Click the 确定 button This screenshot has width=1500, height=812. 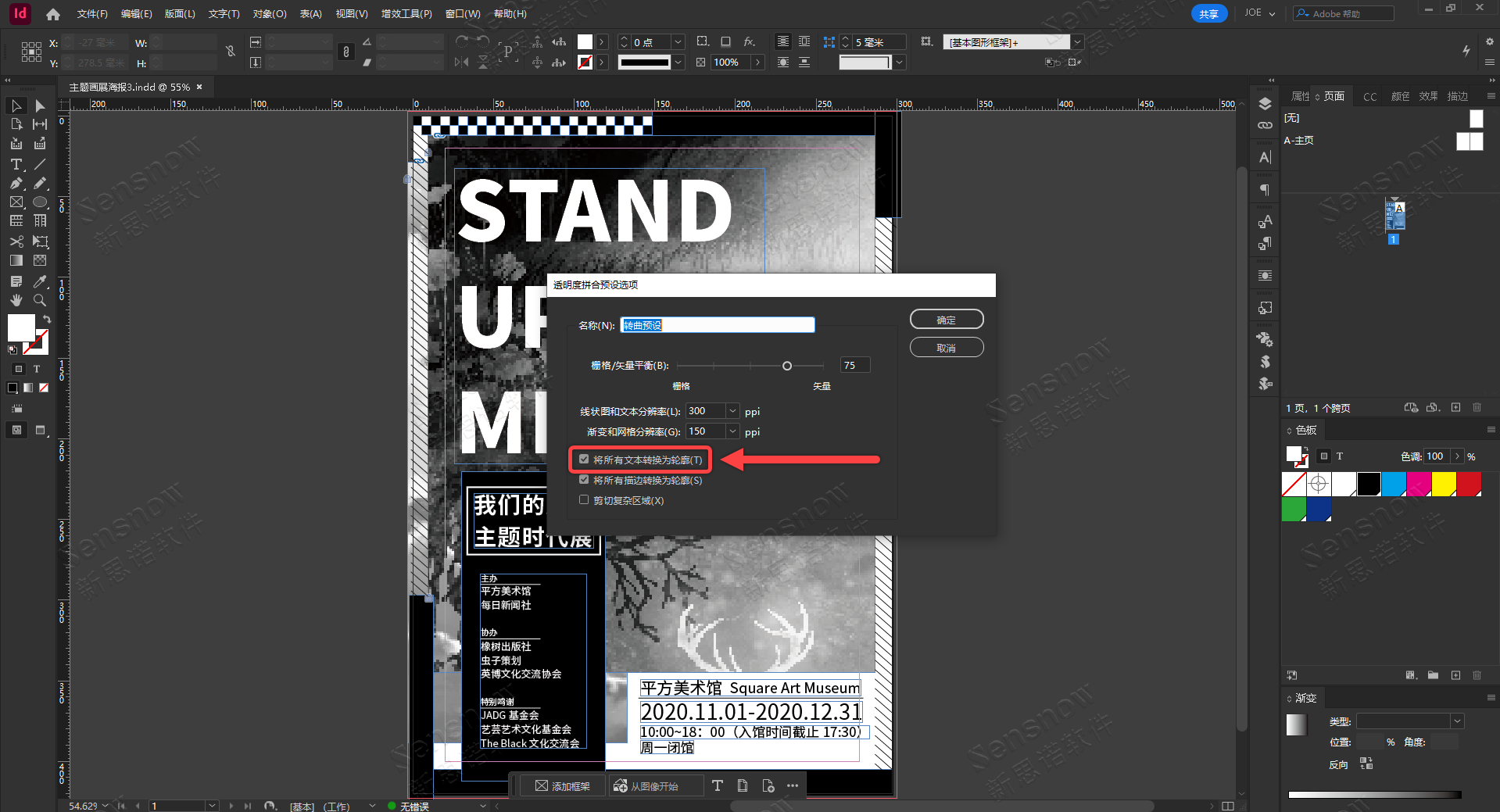946,320
